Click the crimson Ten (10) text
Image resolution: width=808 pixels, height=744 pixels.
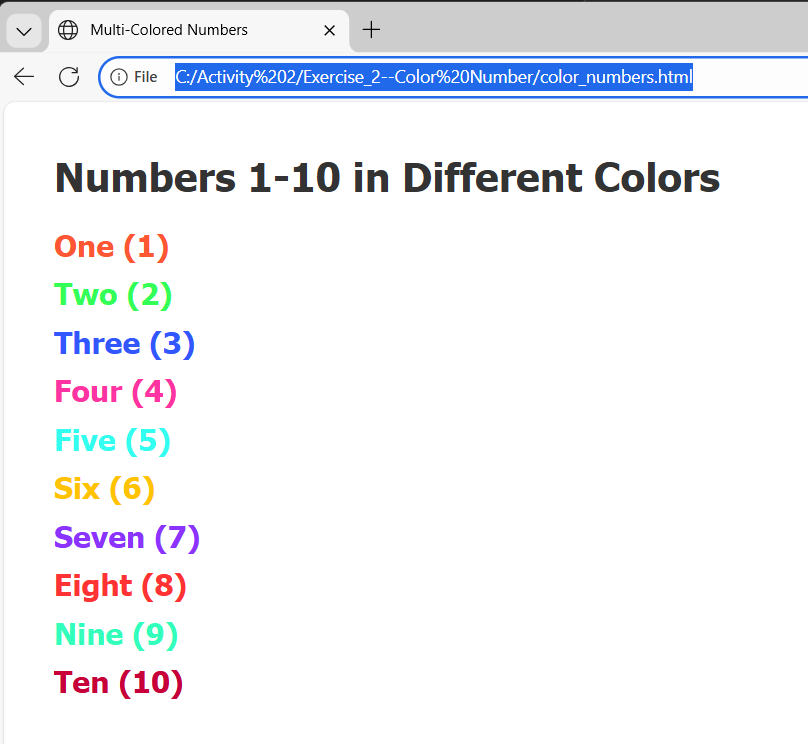pos(118,683)
